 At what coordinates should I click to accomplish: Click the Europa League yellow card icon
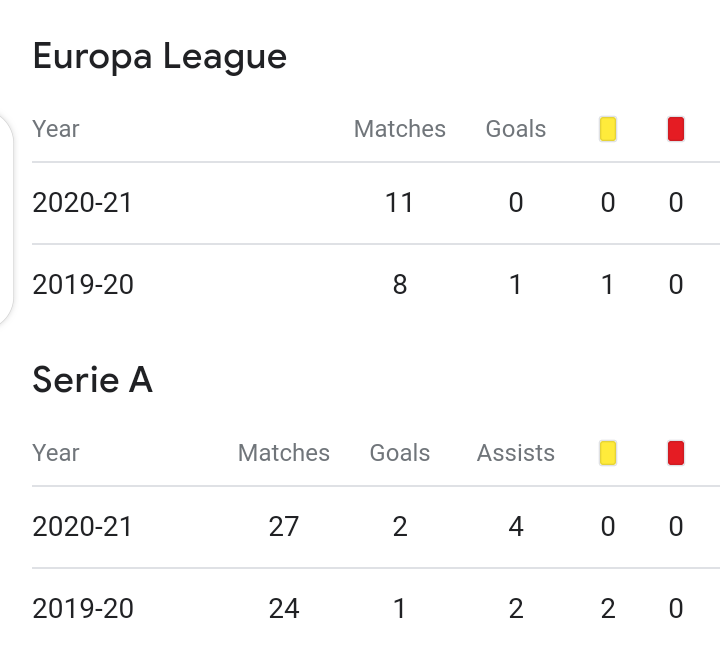[608, 129]
